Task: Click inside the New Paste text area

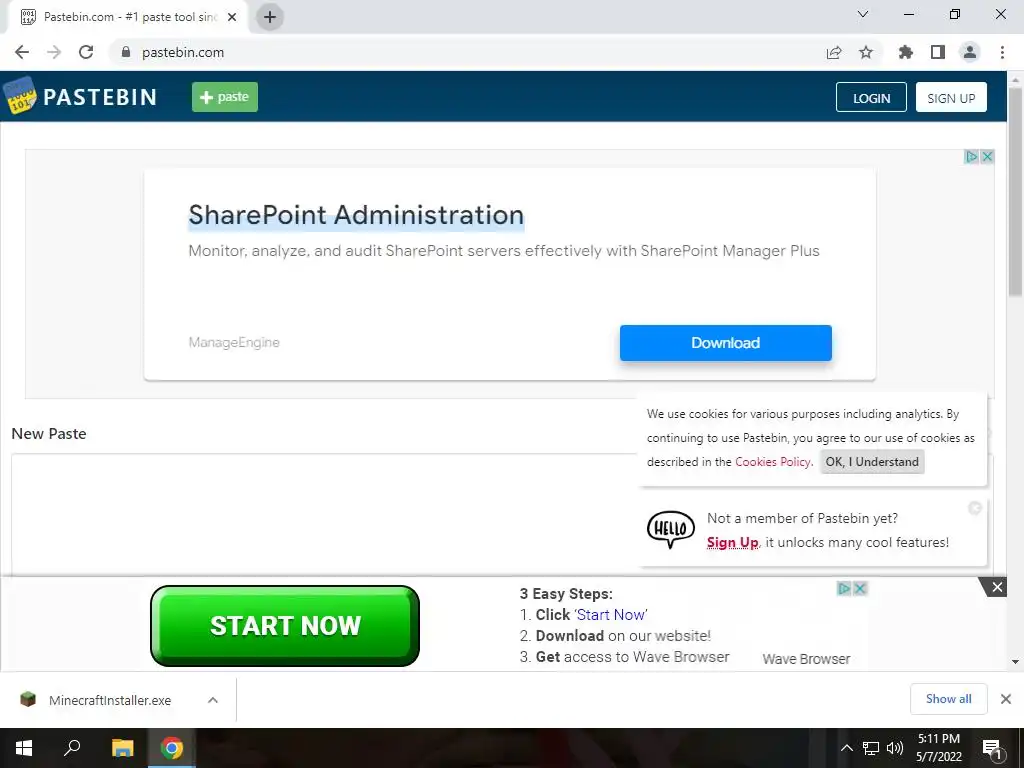Action: (324, 515)
